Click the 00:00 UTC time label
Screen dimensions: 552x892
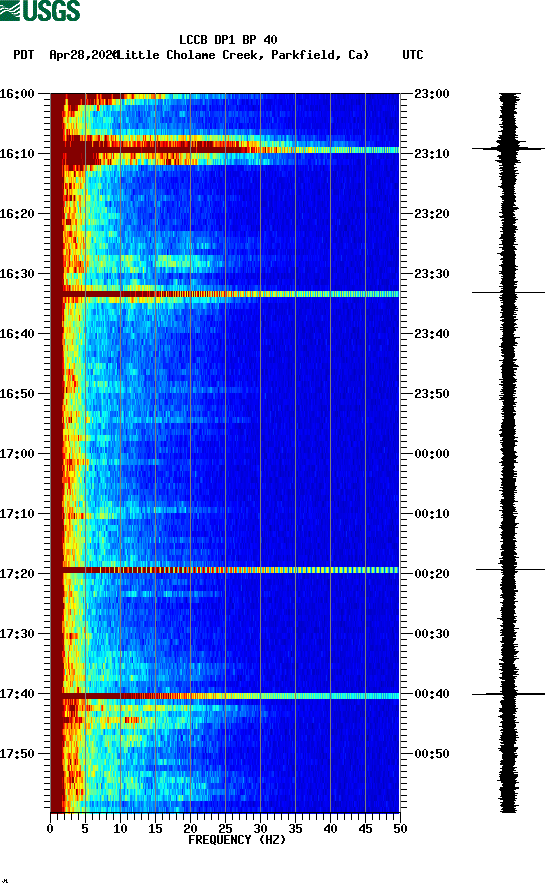tap(432, 454)
